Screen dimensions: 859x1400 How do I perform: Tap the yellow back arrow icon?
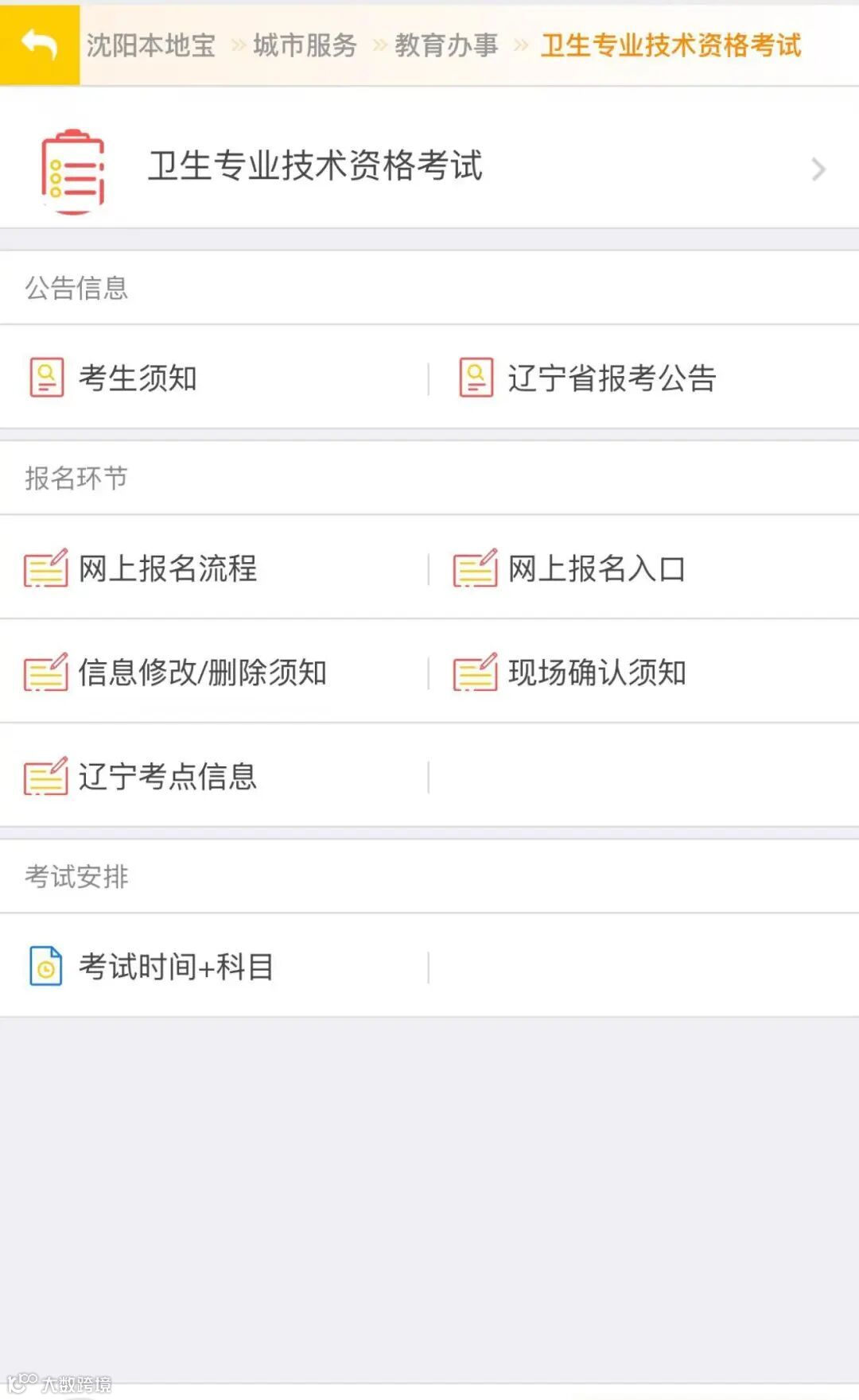point(40,45)
